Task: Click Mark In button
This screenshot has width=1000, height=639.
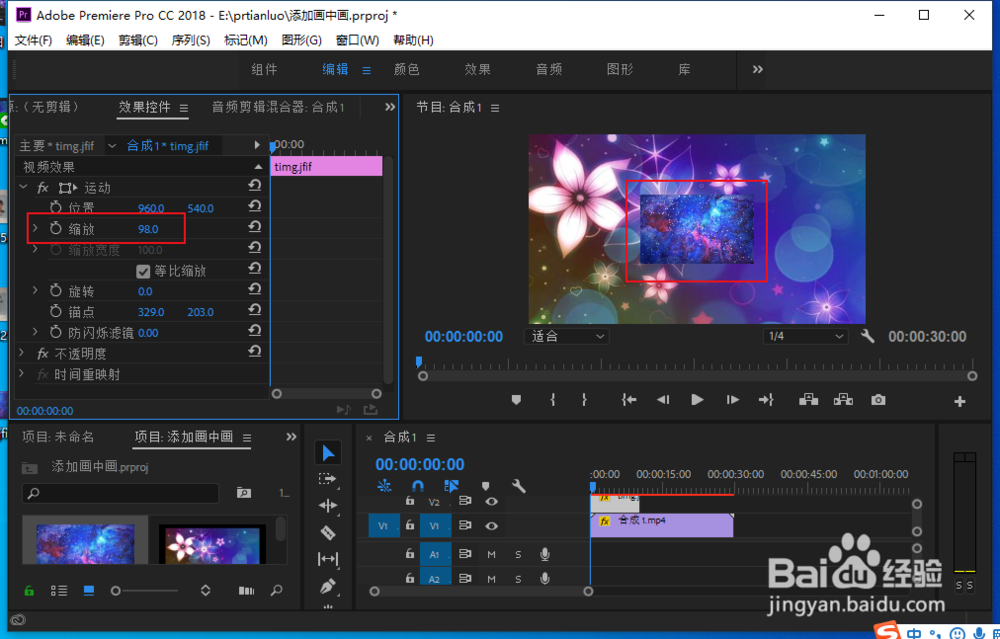Action: (553, 400)
